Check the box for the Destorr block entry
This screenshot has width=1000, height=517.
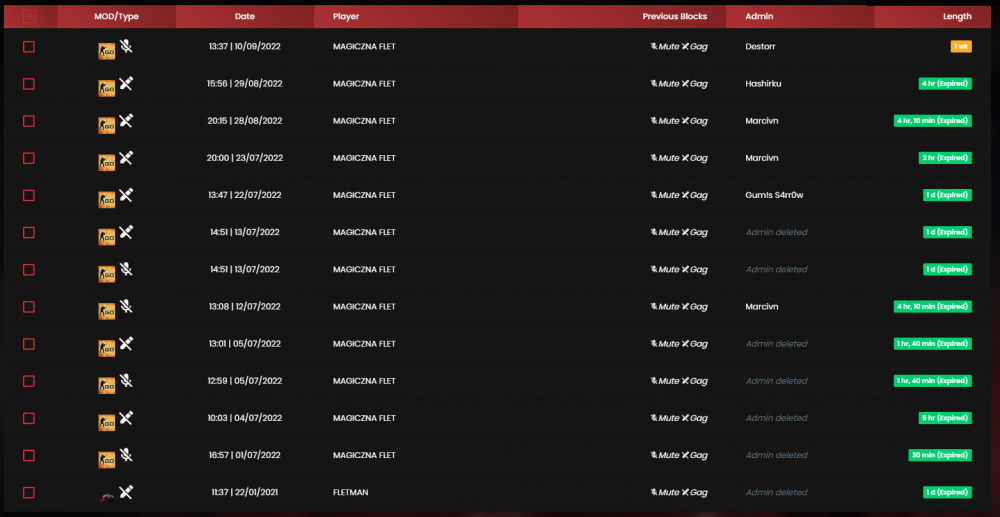29,47
